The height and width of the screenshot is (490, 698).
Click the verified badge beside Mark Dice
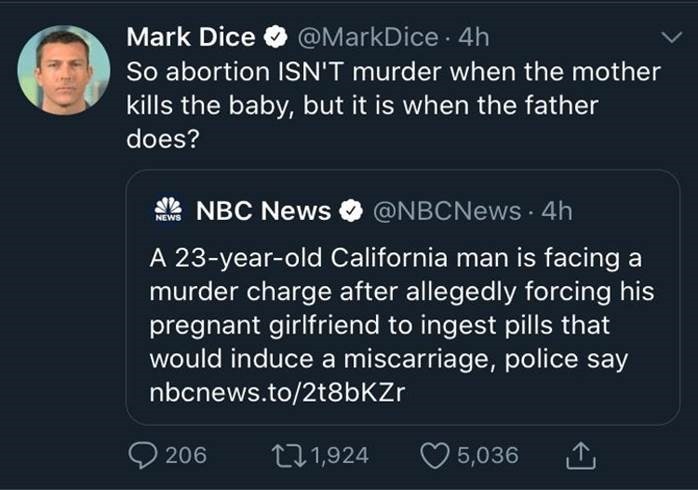[x=273, y=37]
